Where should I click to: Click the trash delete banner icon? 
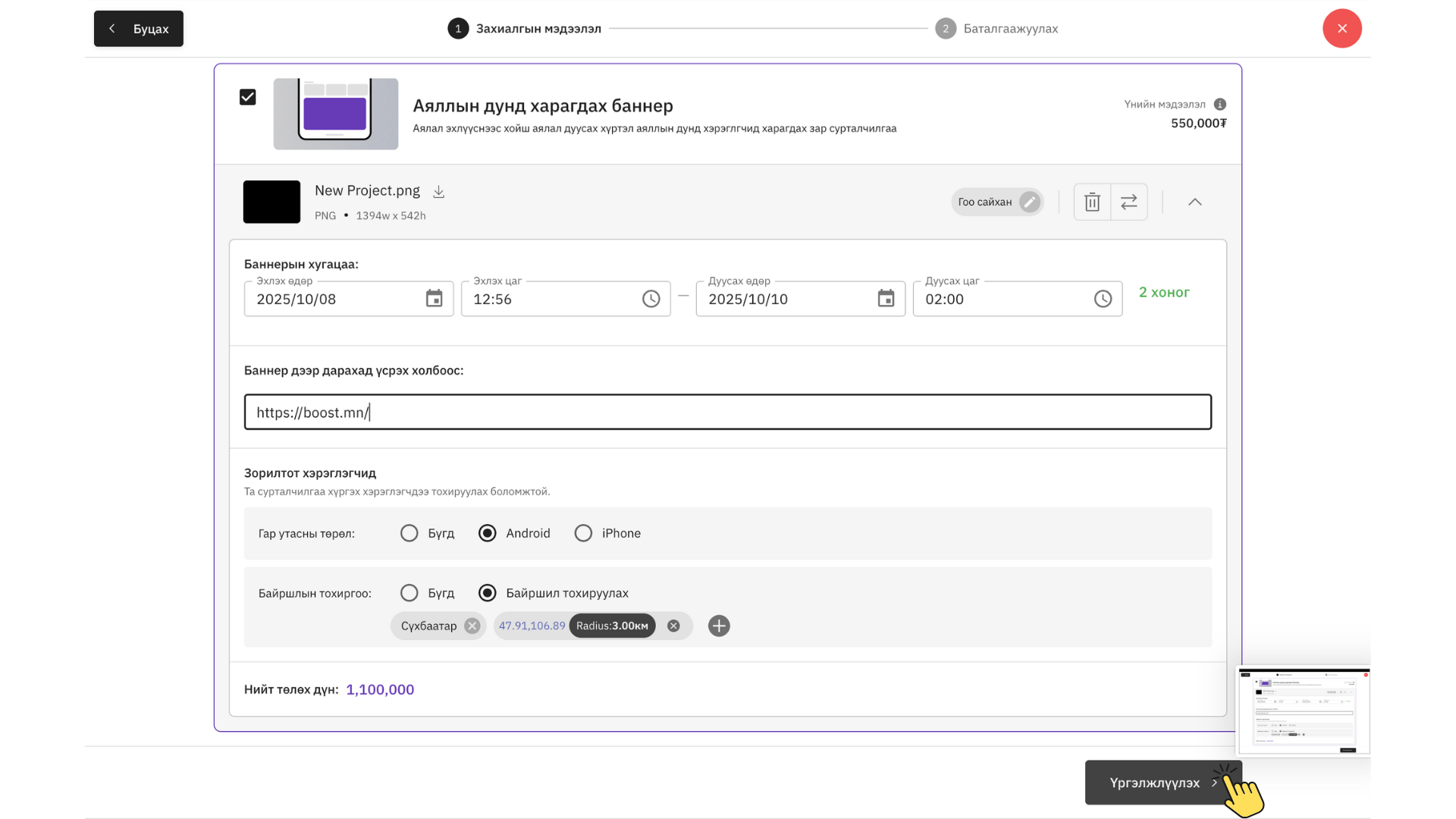coord(1092,202)
